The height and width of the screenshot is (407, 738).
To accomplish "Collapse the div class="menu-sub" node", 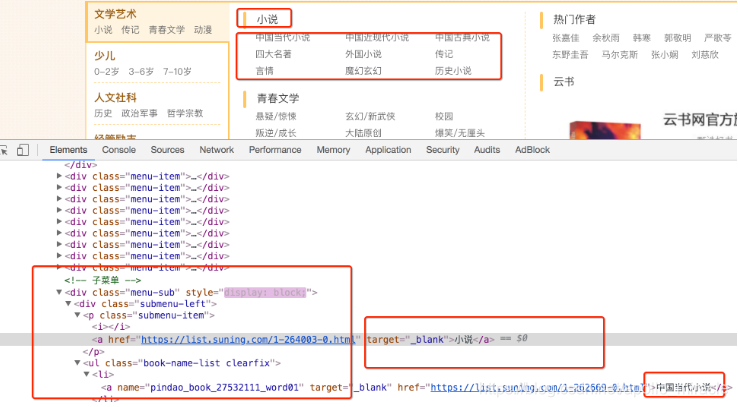I will click(x=59, y=292).
